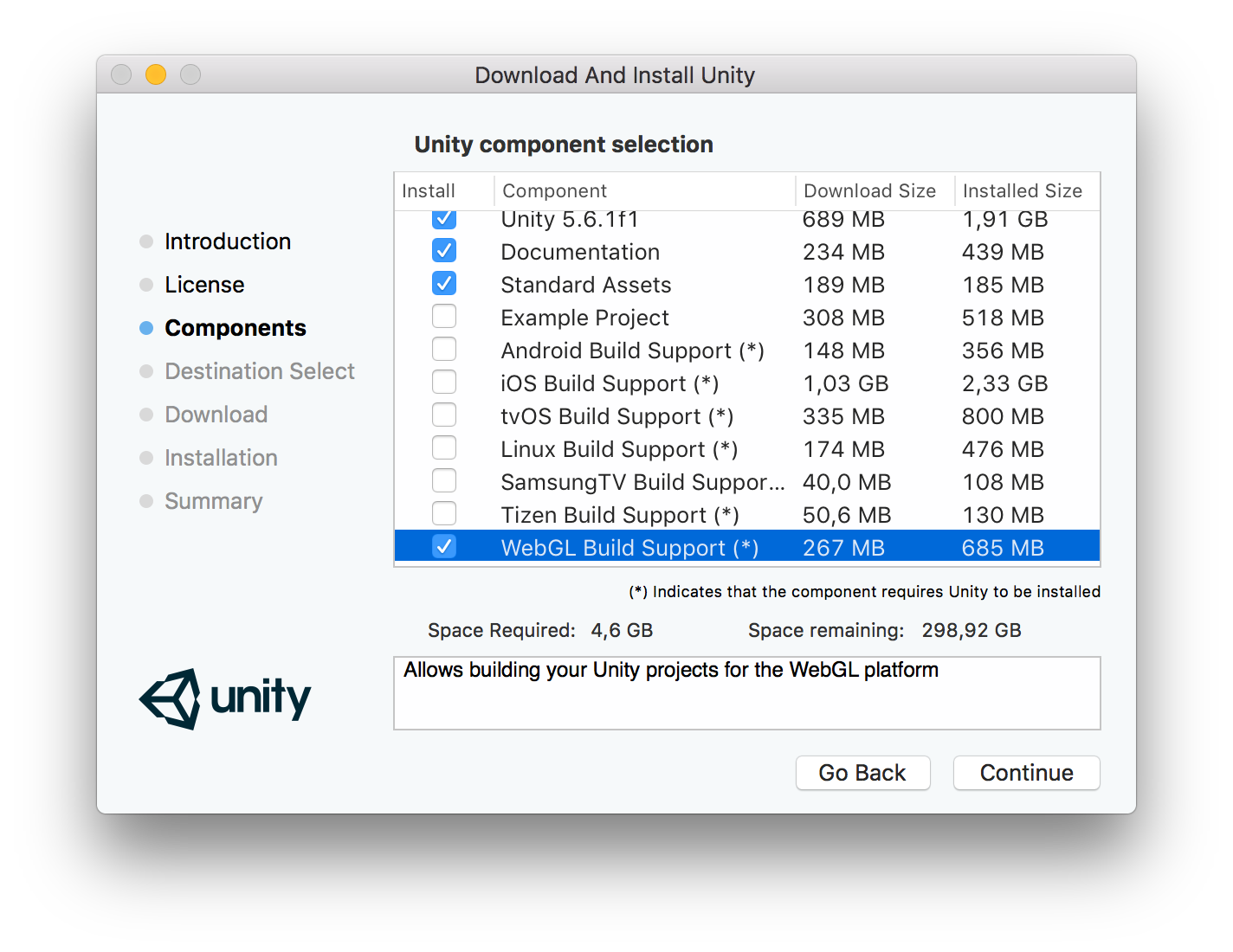This screenshot has height=952, width=1233.
Task: Enable the Example Project checkbox
Action: (x=444, y=317)
